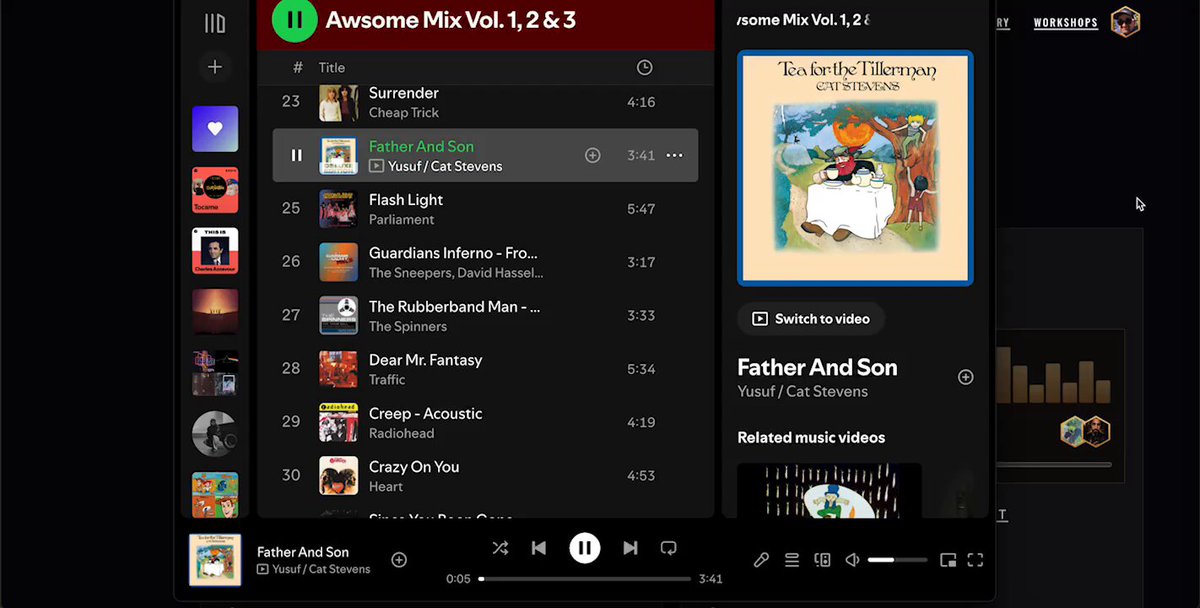Click profile avatar in background window
Viewport: 1200px width, 608px height.
1125,22
